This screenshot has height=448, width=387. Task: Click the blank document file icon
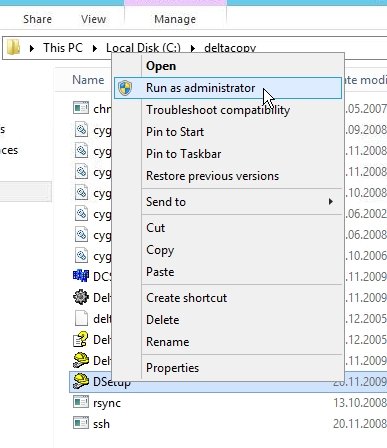pos(81,318)
